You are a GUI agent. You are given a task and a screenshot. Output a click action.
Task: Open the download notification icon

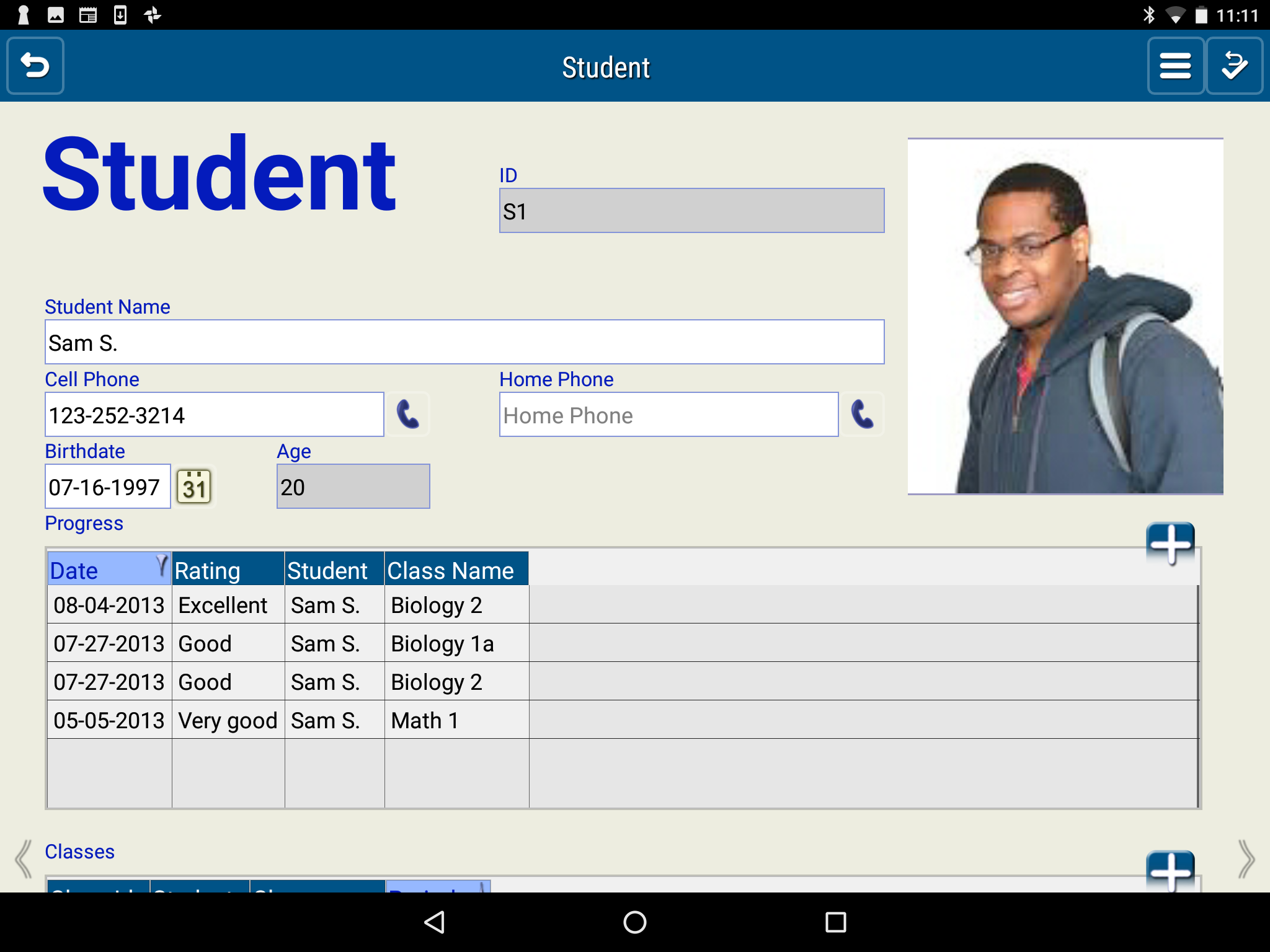pos(120,14)
